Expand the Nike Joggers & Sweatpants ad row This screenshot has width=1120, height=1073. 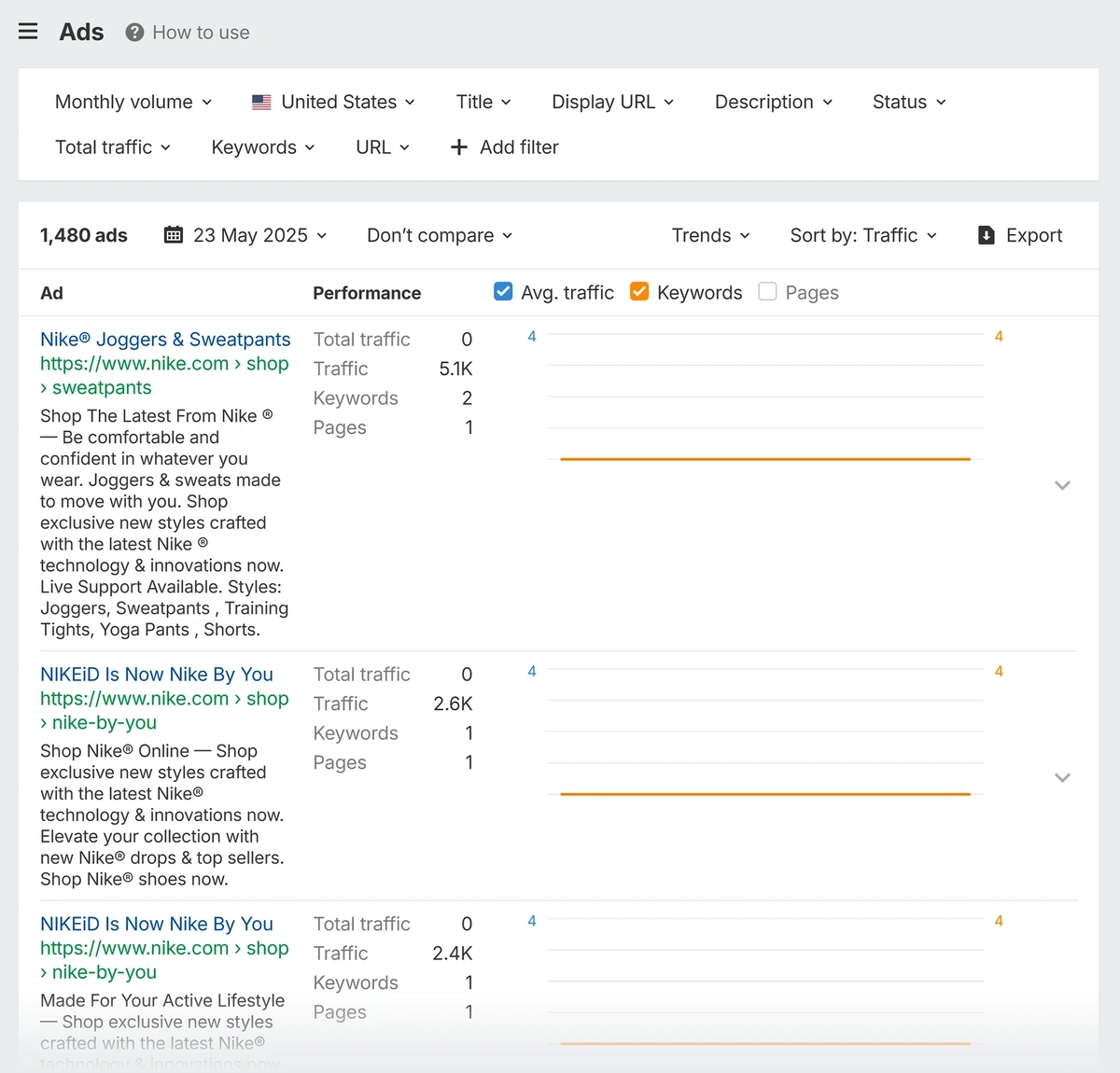click(1062, 485)
